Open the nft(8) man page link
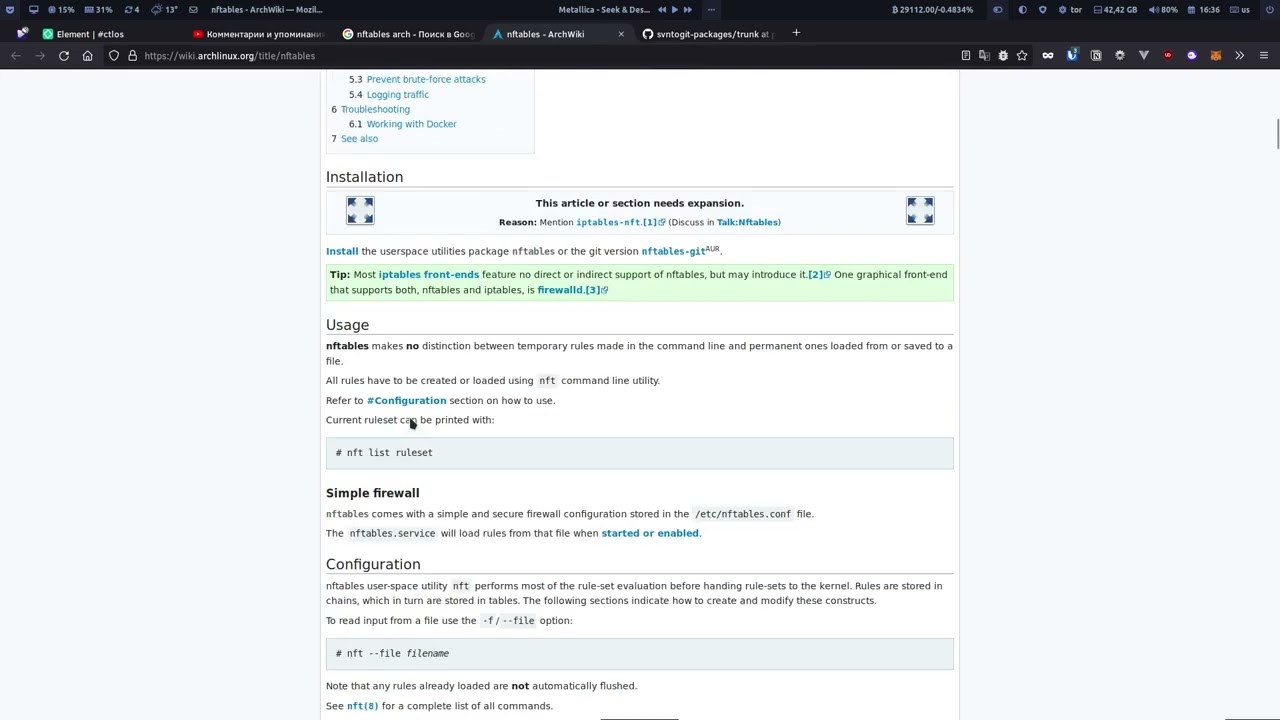 362,706
